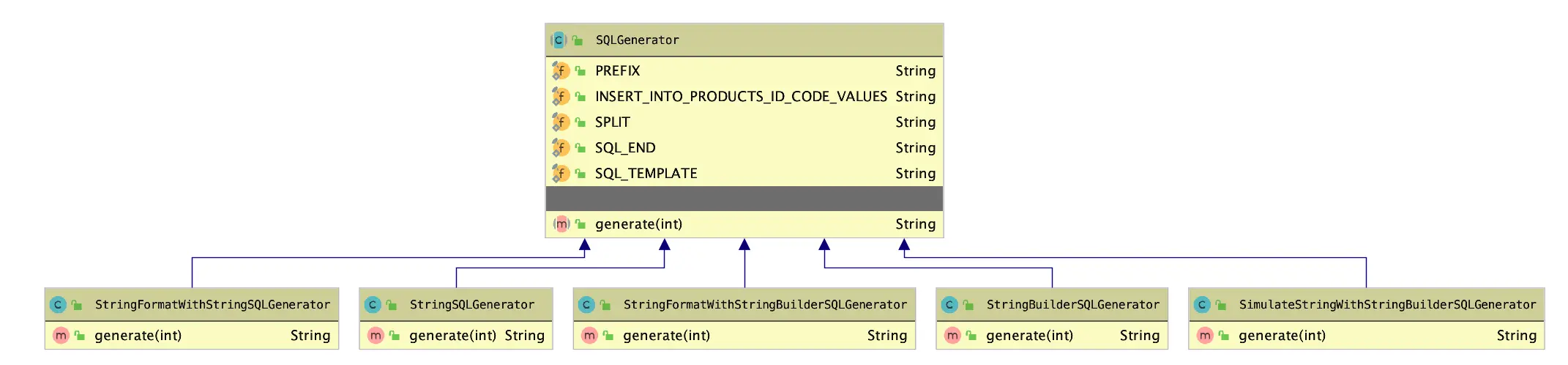Click the abstract generate(int) method icon in SQLGenerator
This screenshot has width=1568, height=365.
[x=561, y=224]
